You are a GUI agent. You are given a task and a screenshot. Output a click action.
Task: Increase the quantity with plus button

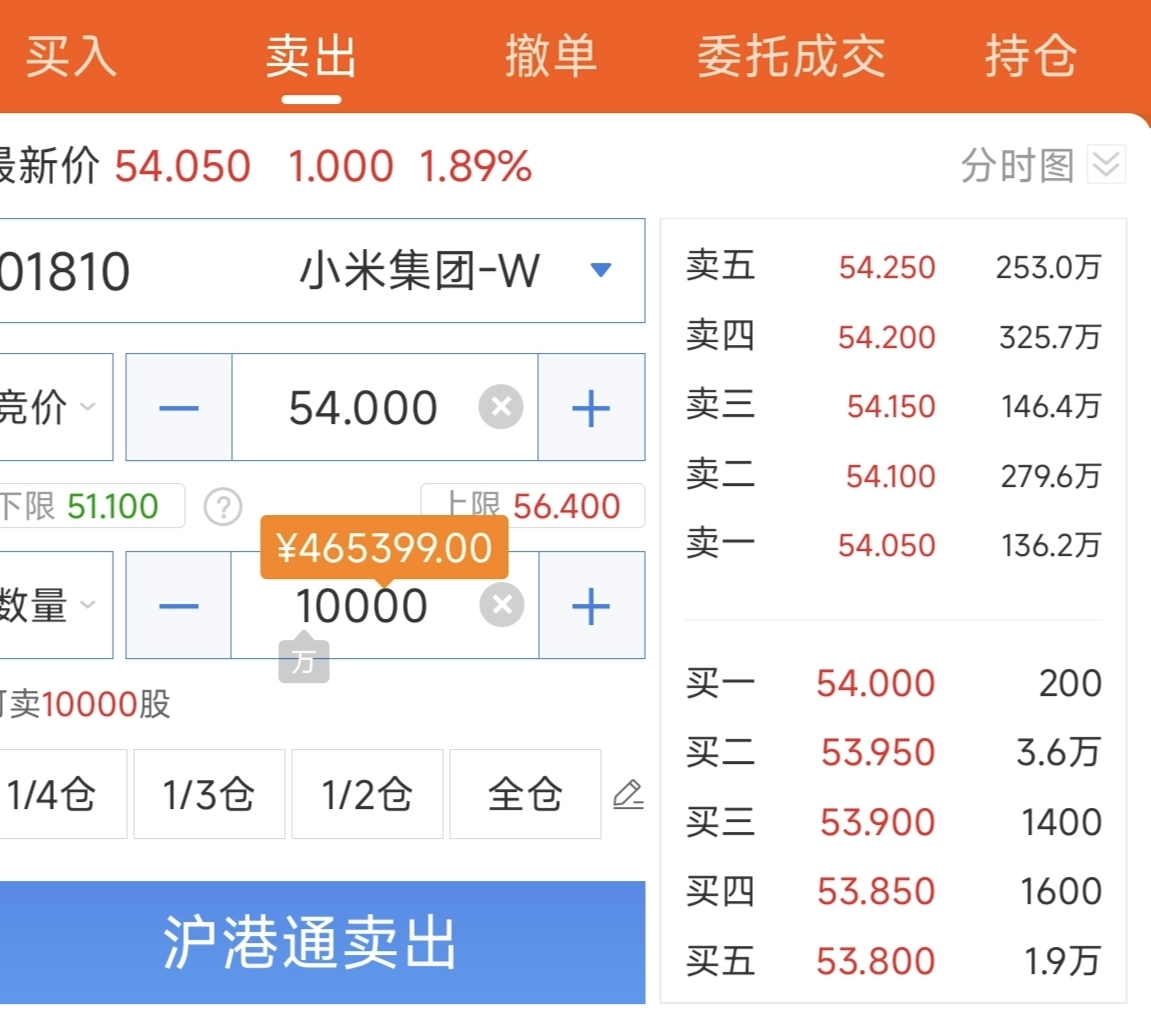[x=591, y=606]
